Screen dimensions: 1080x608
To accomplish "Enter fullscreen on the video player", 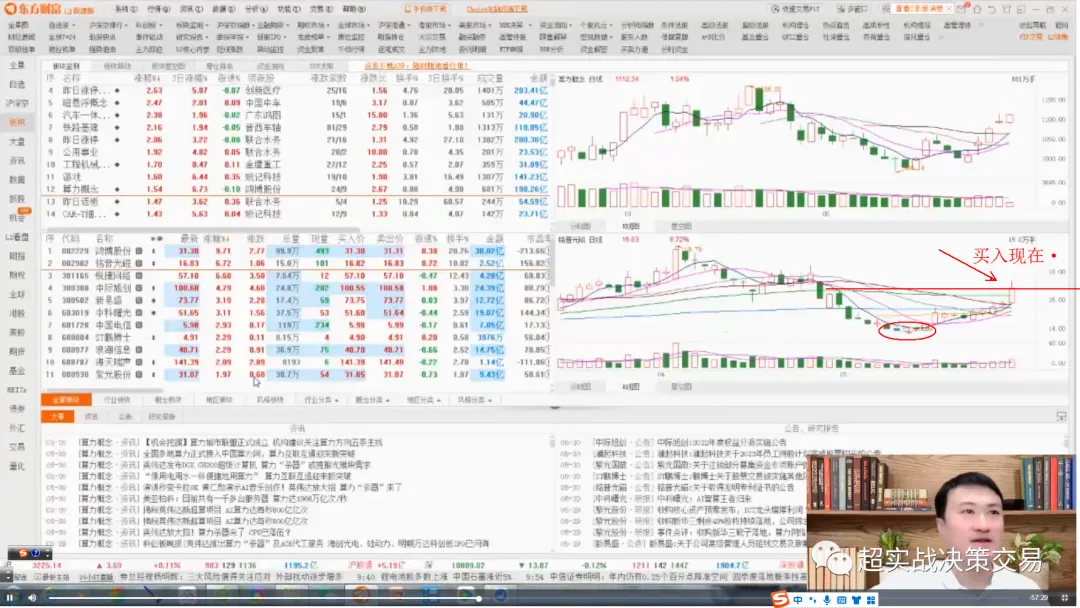I will tap(1064, 598).
